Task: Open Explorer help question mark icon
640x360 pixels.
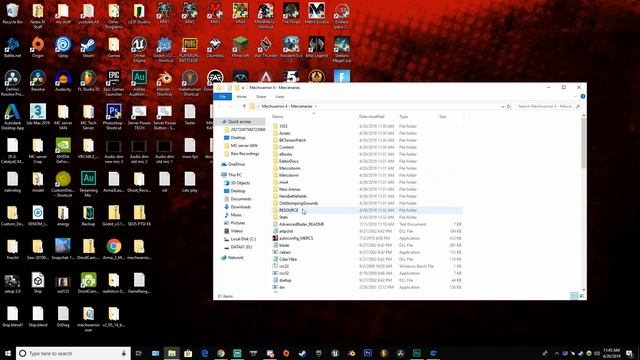Action: click(x=583, y=96)
